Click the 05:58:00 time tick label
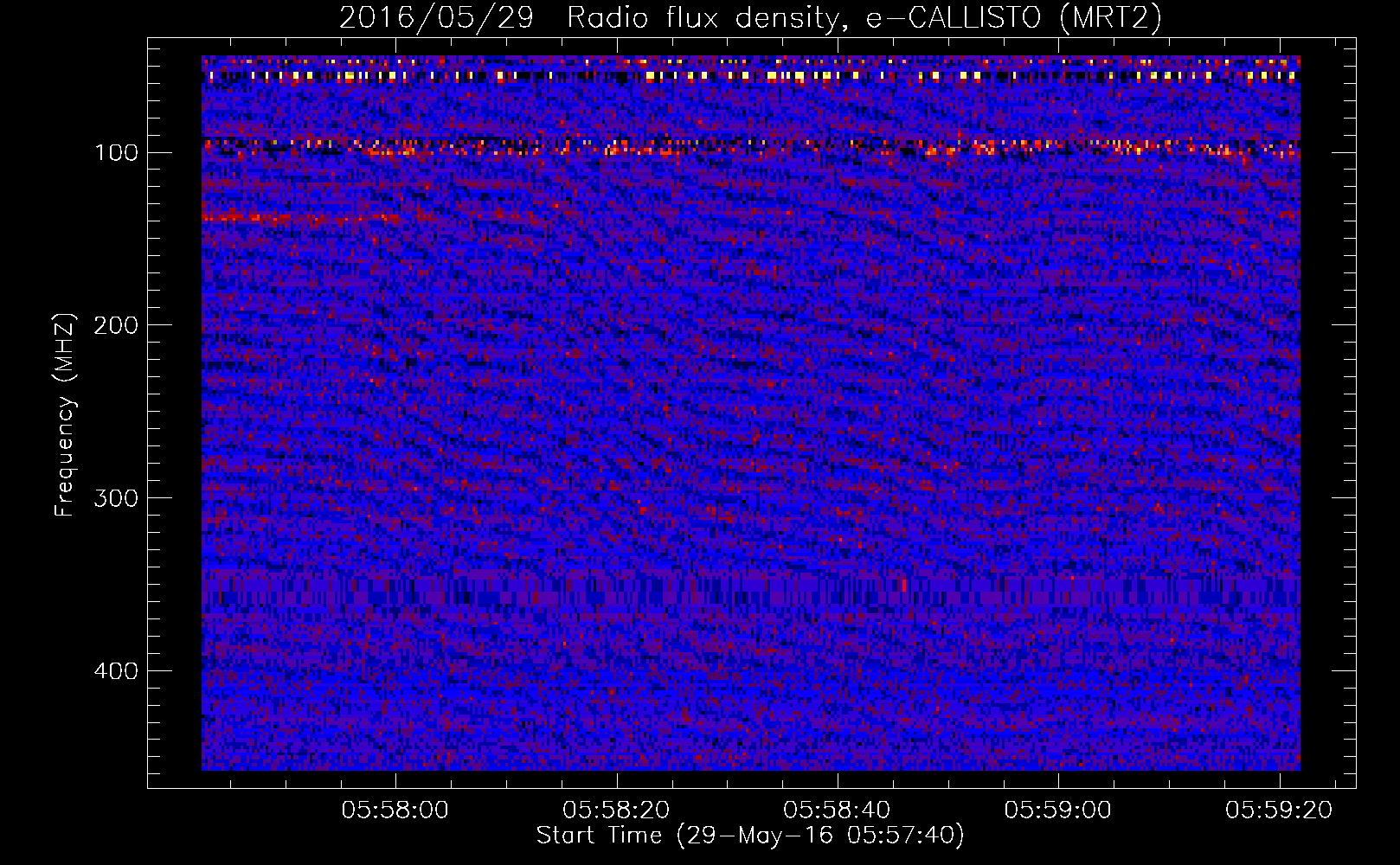Screen dimensions: 1400x865 [x=395, y=811]
